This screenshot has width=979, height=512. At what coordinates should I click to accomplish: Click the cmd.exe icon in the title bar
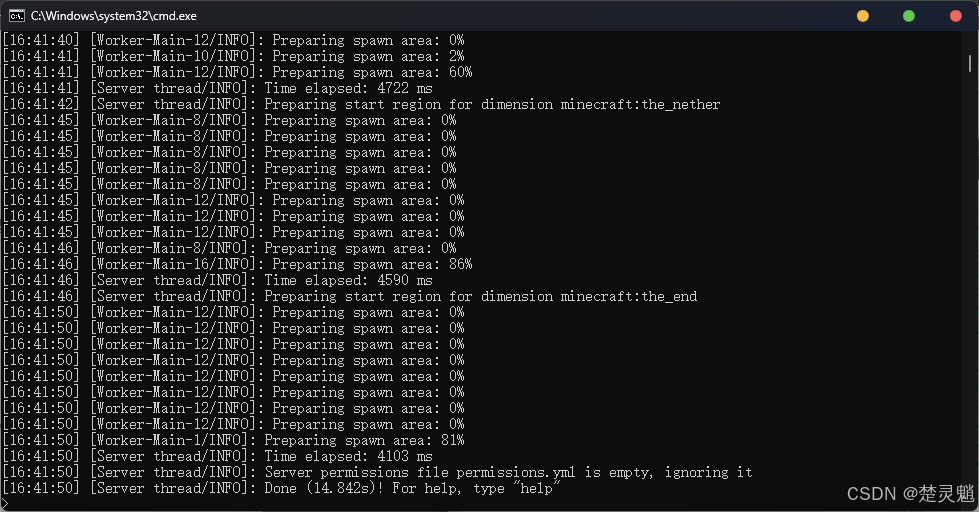(x=17, y=16)
